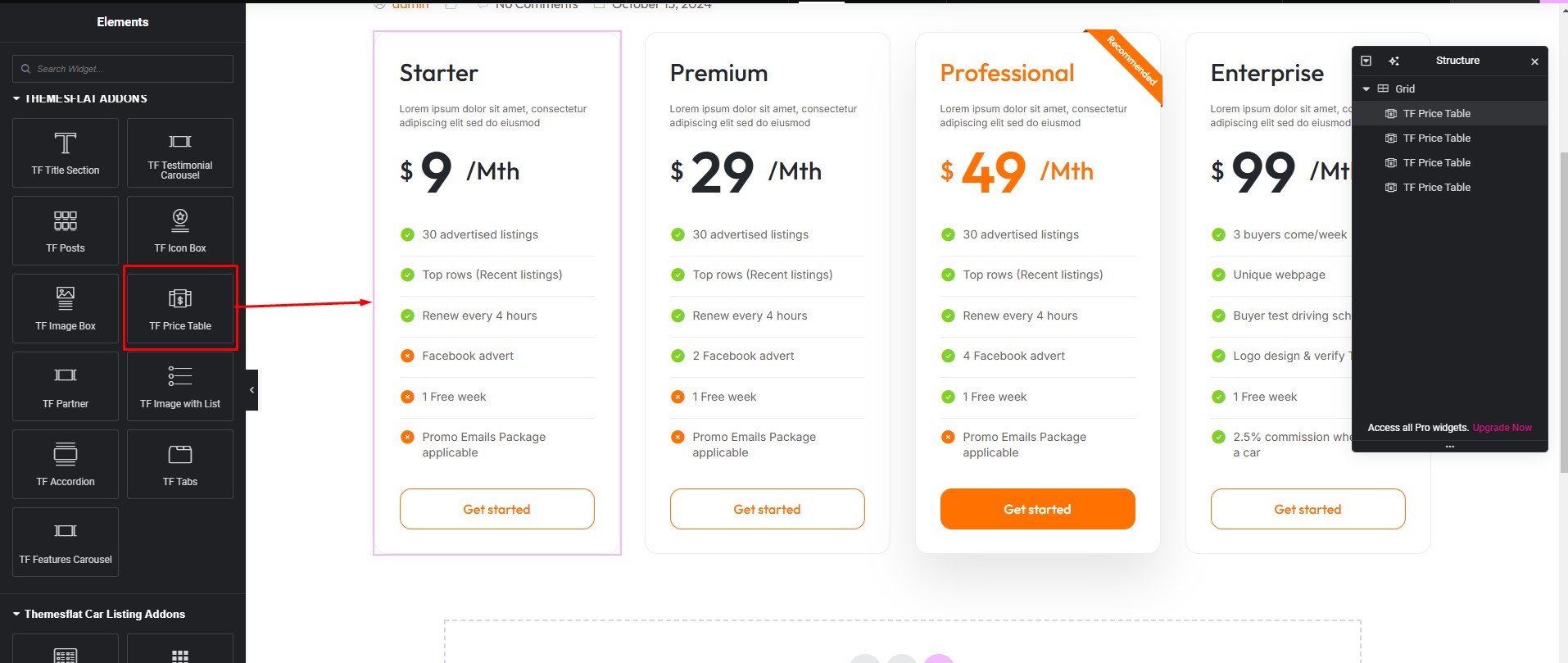Image resolution: width=1568 pixels, height=663 pixels.
Task: Pick the TF Image with List widget
Action: coord(180,386)
